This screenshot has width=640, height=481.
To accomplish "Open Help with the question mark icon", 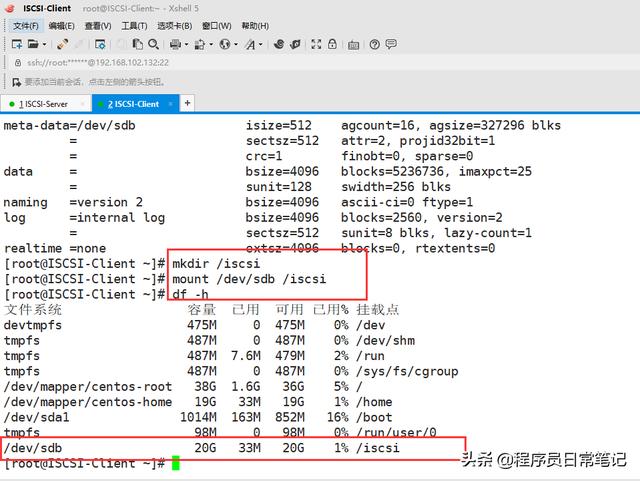I will (x=374, y=44).
